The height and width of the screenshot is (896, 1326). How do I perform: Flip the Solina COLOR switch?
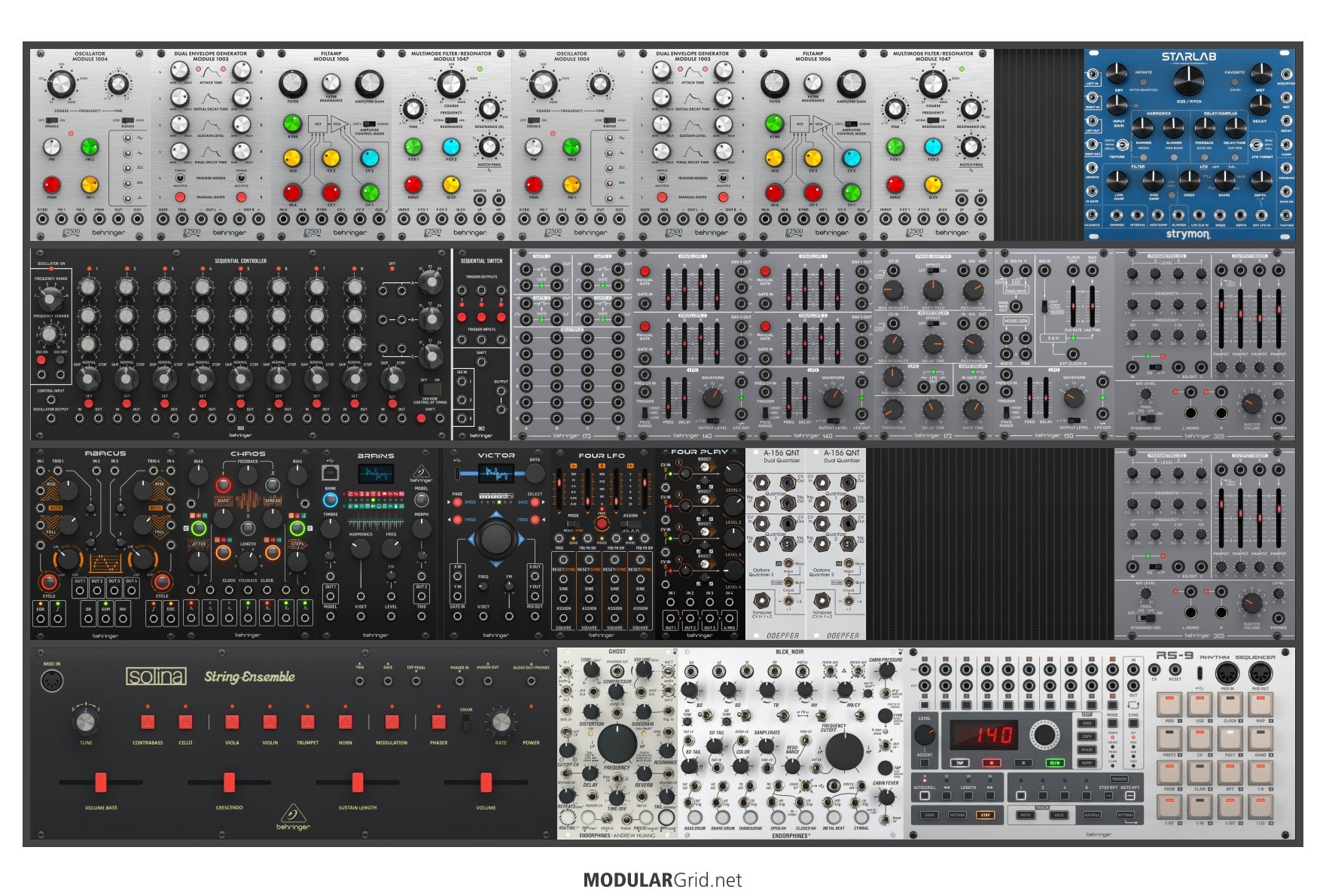466,723
